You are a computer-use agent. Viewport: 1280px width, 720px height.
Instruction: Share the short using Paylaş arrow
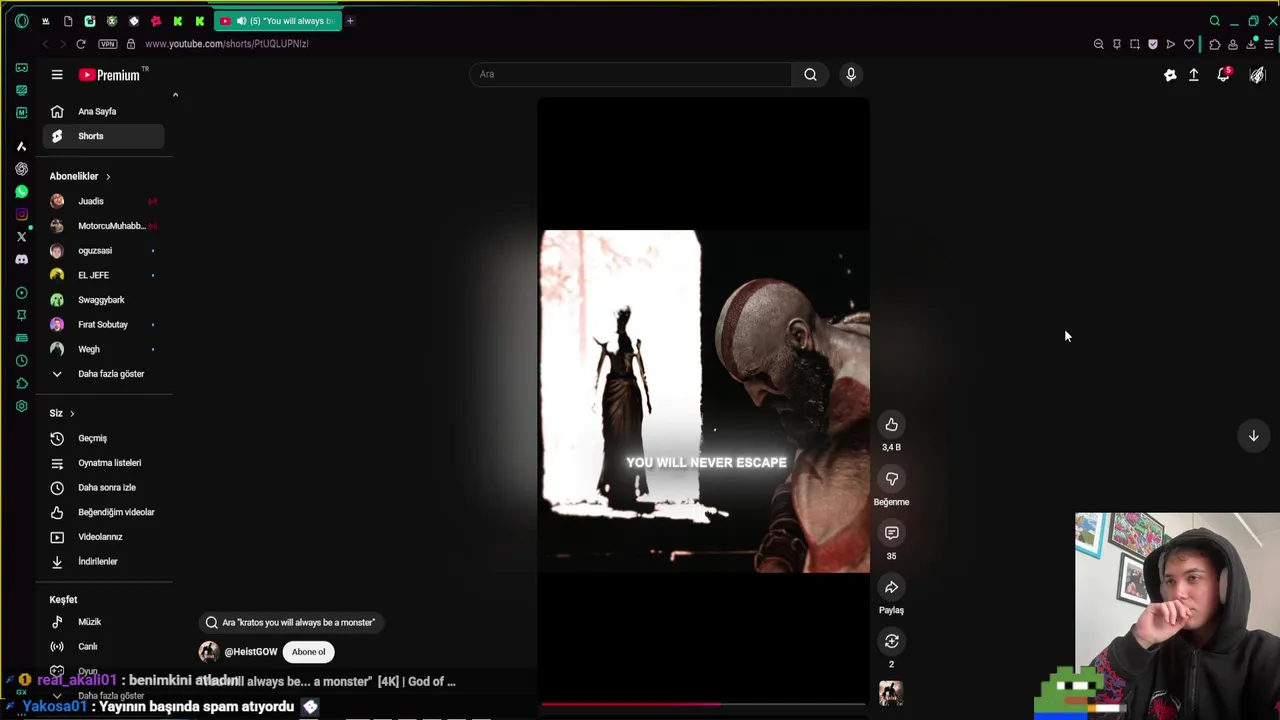(891, 587)
